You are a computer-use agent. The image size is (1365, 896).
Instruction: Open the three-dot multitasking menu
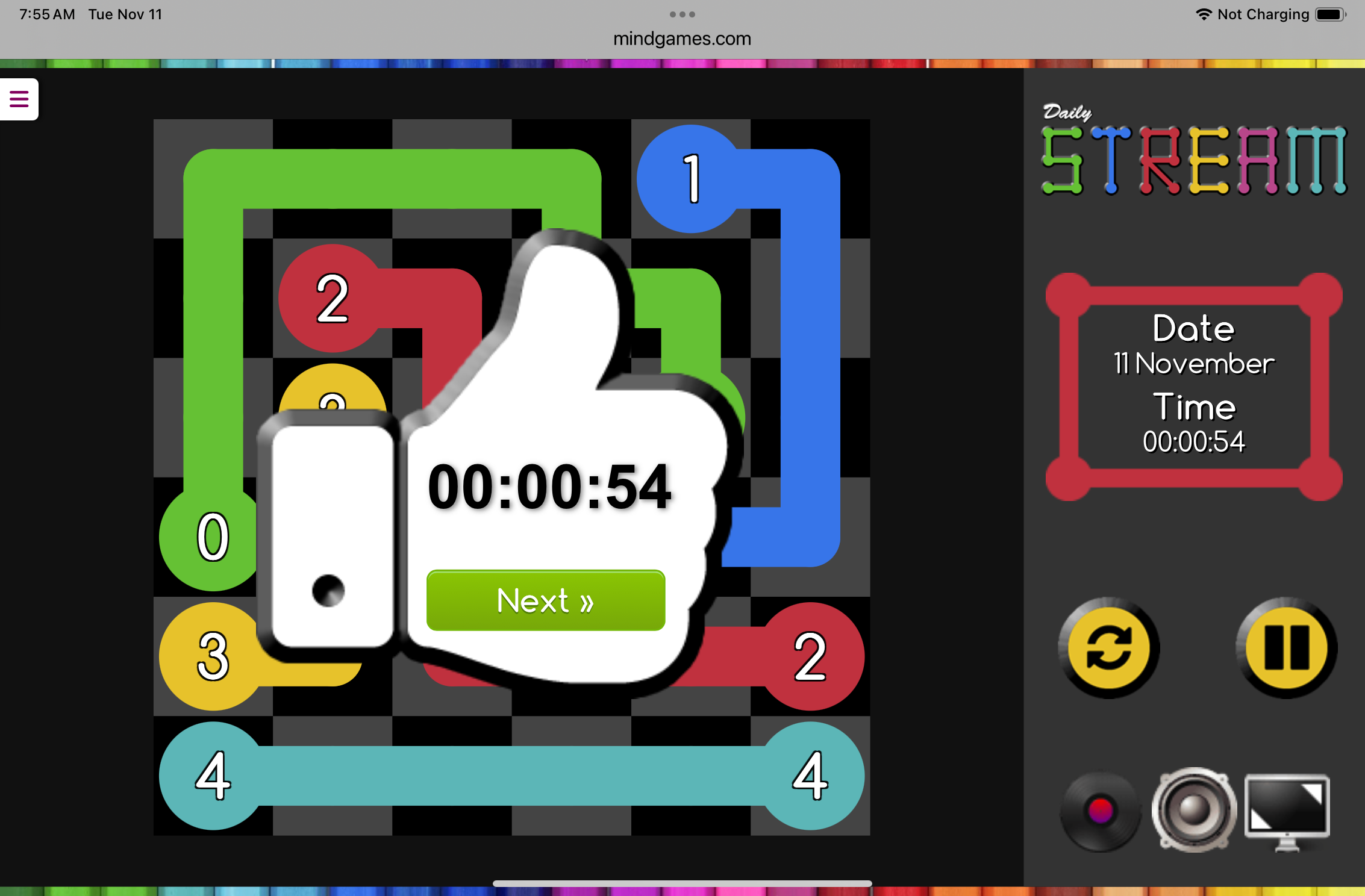pyautogui.click(x=682, y=14)
